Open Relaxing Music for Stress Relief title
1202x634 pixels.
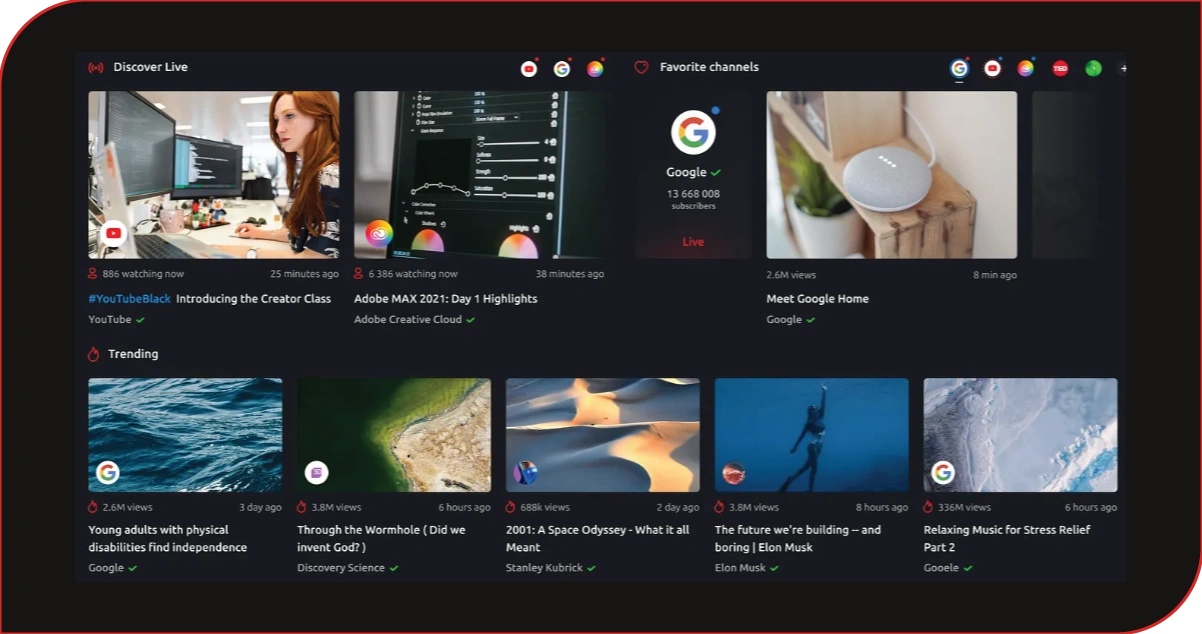[1007, 539]
